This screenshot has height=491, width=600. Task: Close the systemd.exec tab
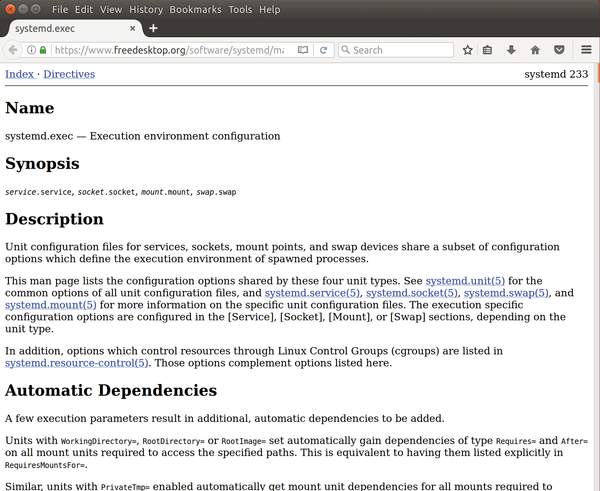[132, 28]
